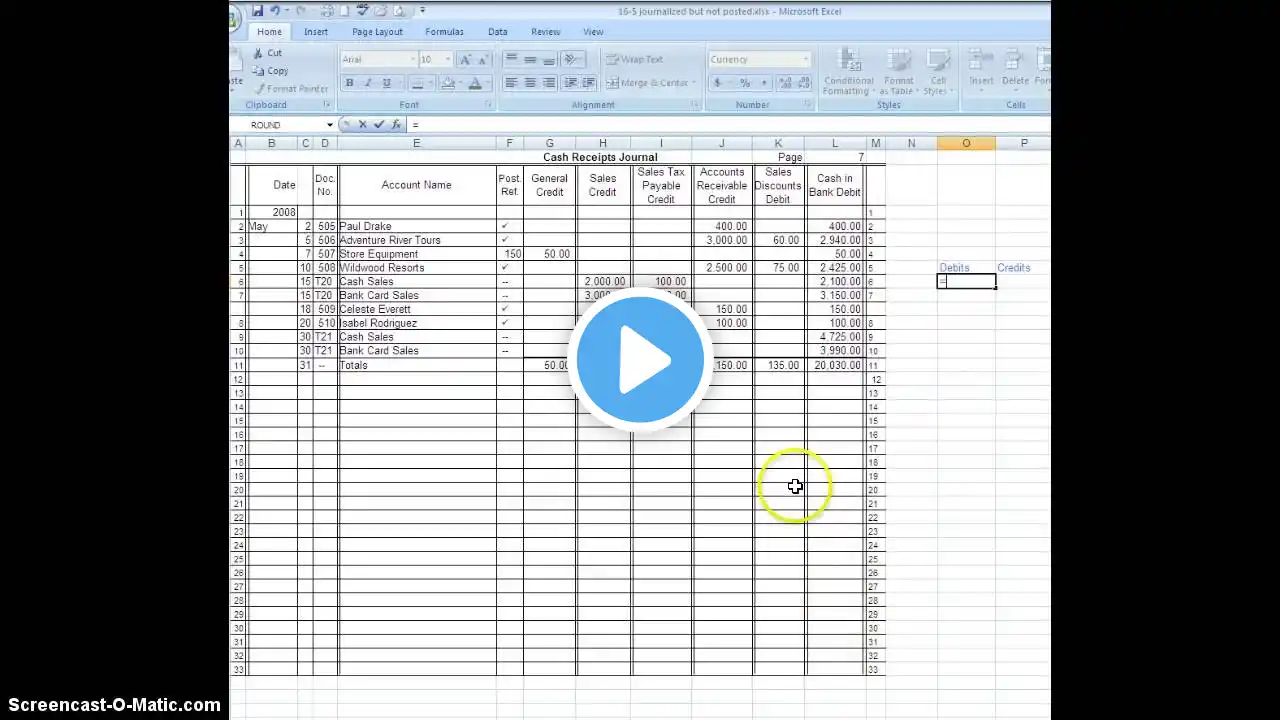Click the Insert Function fx icon
The height and width of the screenshot is (720, 1280).
(x=396, y=124)
